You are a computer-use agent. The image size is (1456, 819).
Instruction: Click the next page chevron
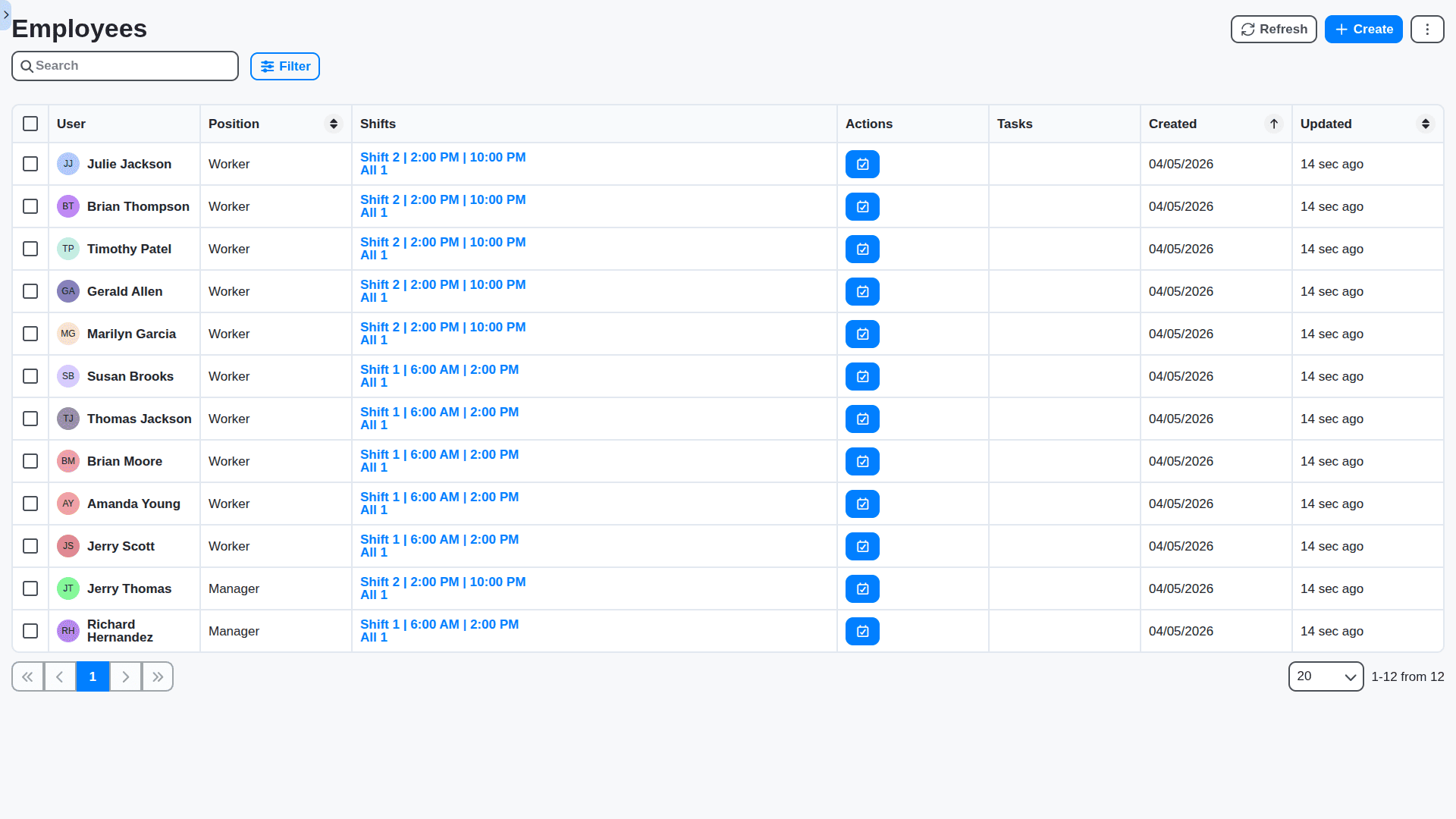[x=126, y=676]
